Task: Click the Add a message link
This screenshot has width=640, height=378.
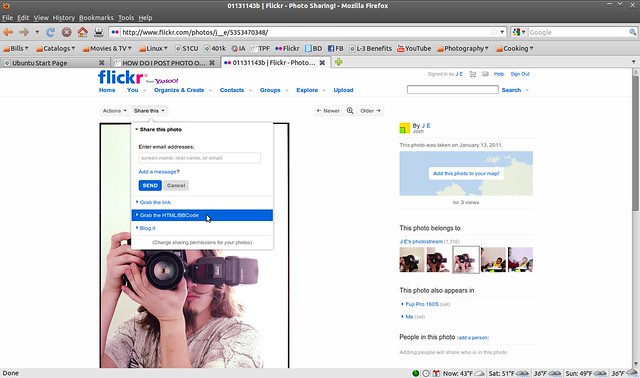Action: coord(158,172)
